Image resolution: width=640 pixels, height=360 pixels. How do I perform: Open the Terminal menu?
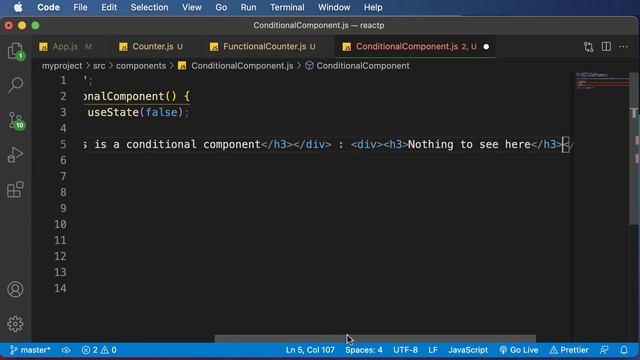pos(287,7)
